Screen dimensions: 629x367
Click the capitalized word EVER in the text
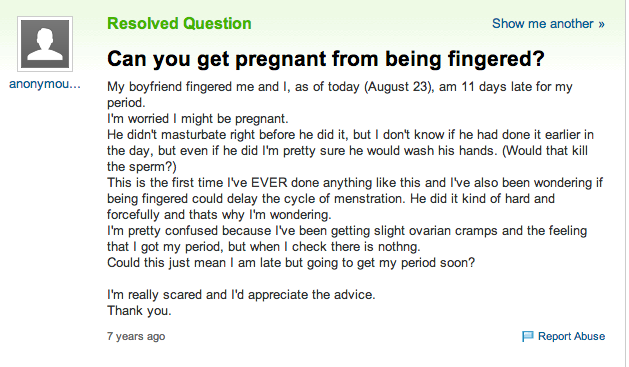[x=269, y=183]
